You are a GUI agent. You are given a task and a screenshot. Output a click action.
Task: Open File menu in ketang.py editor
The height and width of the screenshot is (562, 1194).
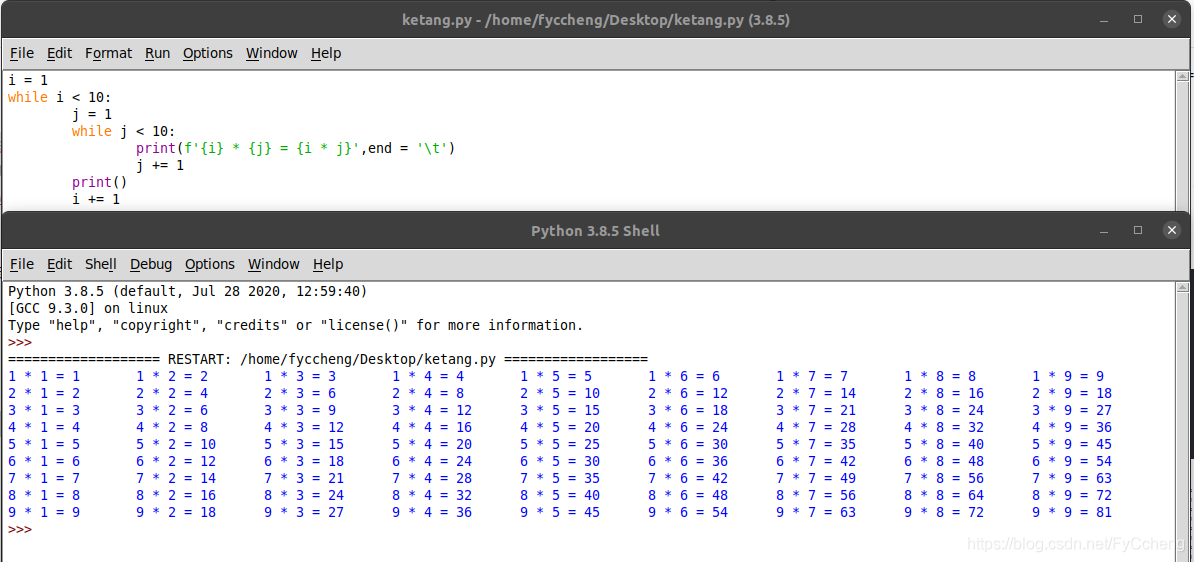pyautogui.click(x=21, y=53)
